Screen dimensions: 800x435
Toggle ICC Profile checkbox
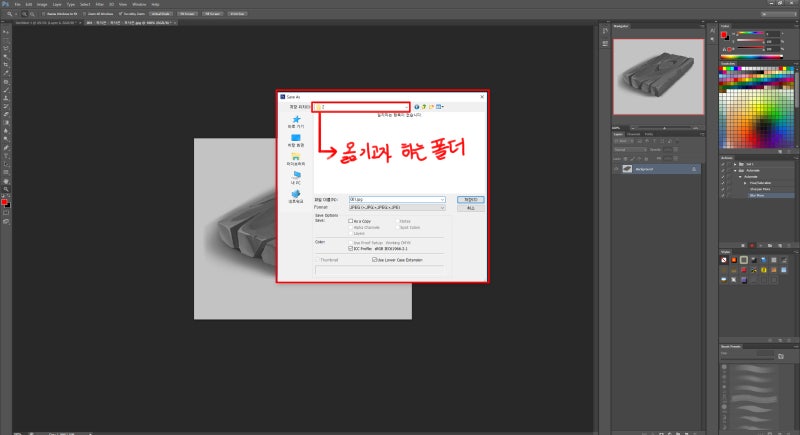click(351, 248)
